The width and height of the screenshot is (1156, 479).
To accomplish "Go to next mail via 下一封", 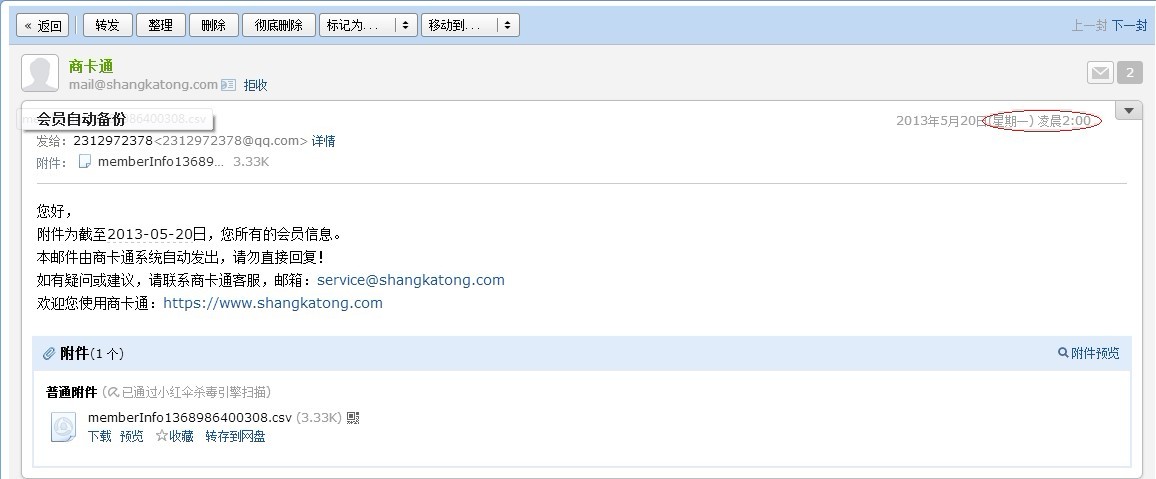I will pyautogui.click(x=1129, y=26).
